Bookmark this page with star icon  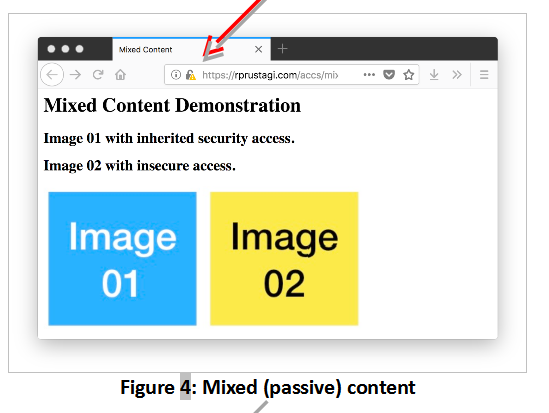point(409,75)
